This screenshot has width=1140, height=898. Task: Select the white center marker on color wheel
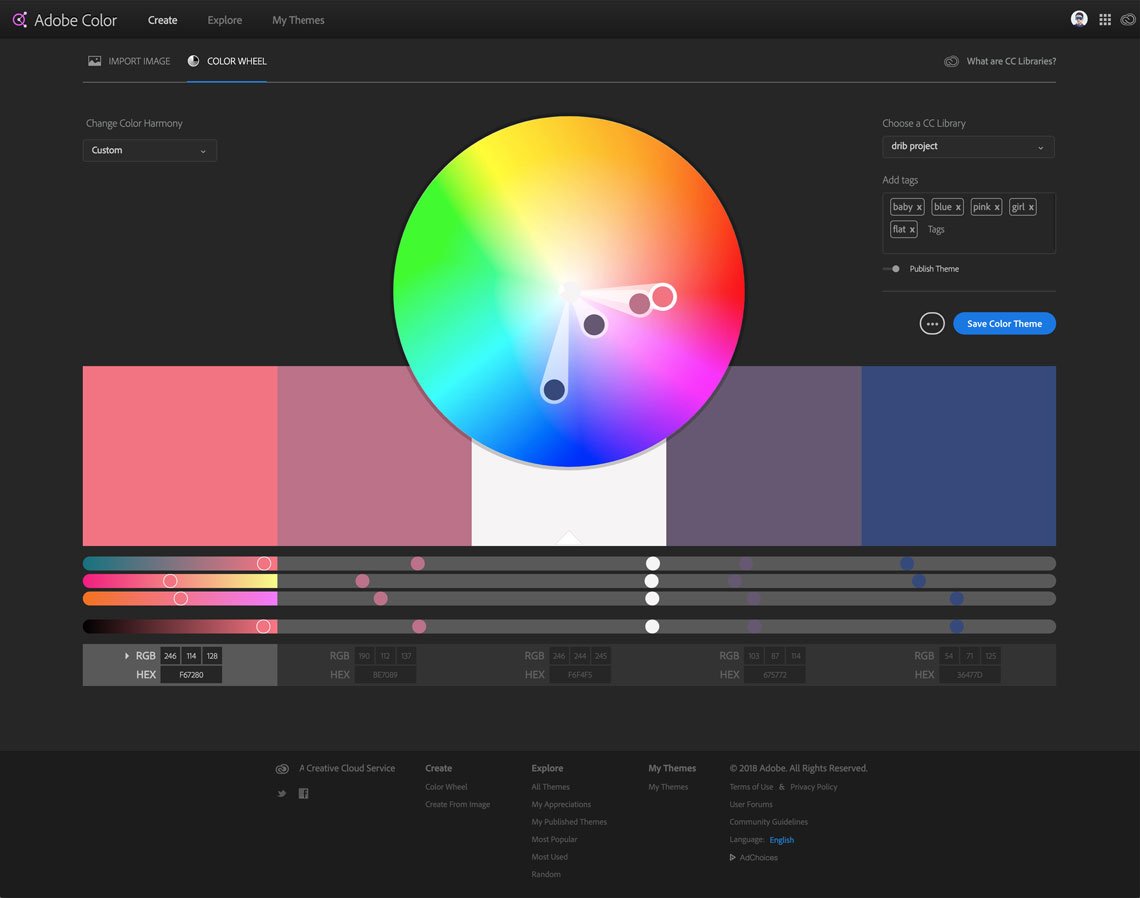570,291
